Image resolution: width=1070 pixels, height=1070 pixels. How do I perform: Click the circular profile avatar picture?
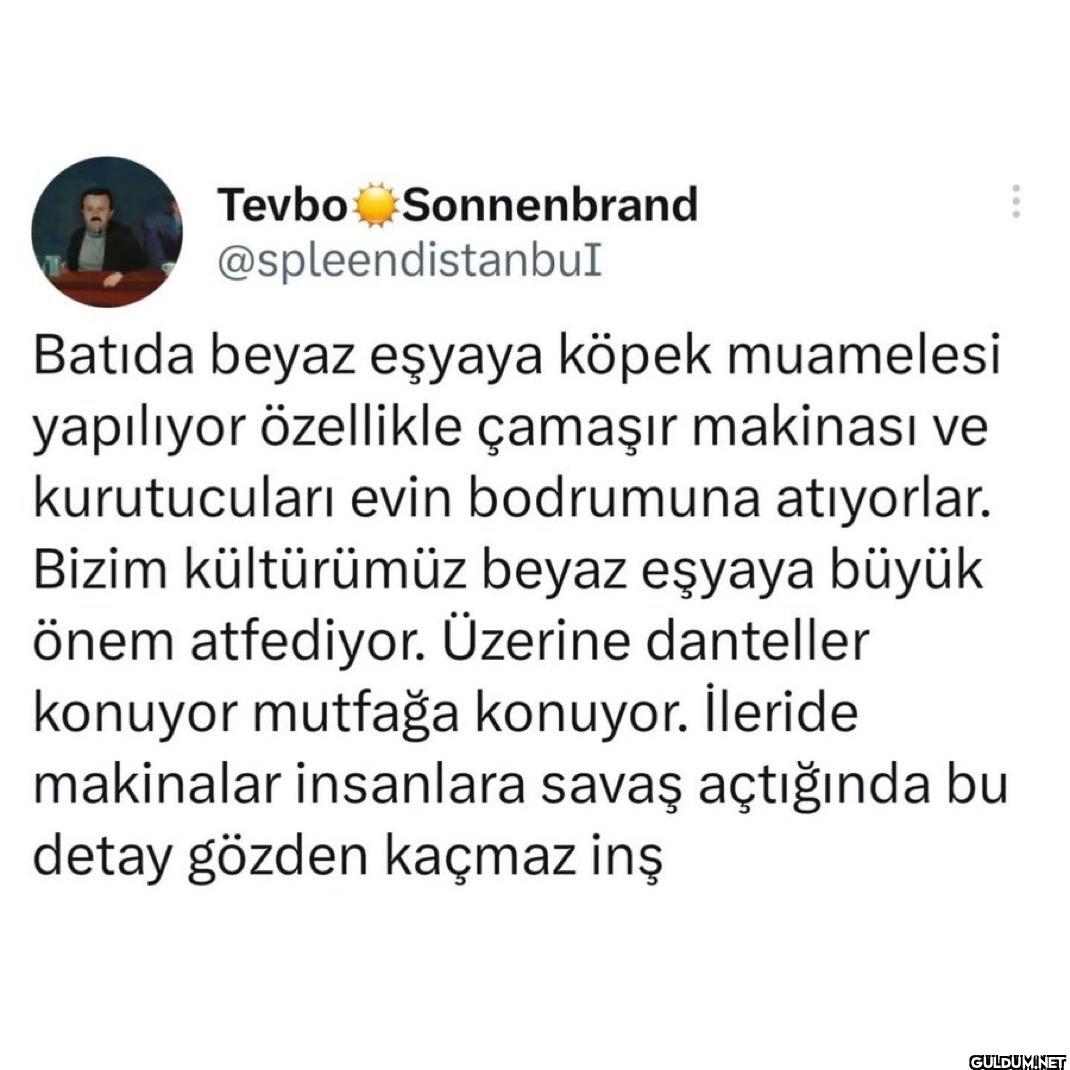pos(107,232)
